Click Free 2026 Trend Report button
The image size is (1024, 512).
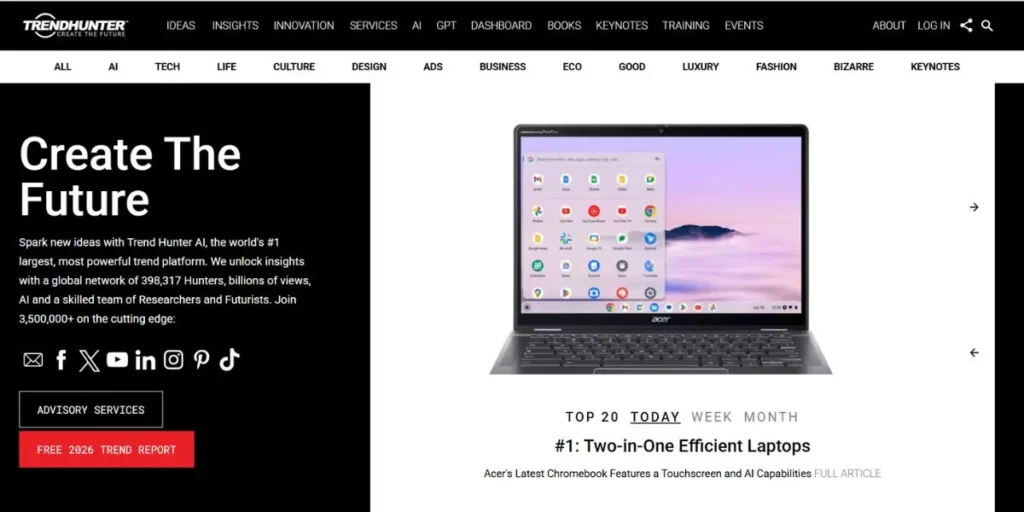click(106, 449)
